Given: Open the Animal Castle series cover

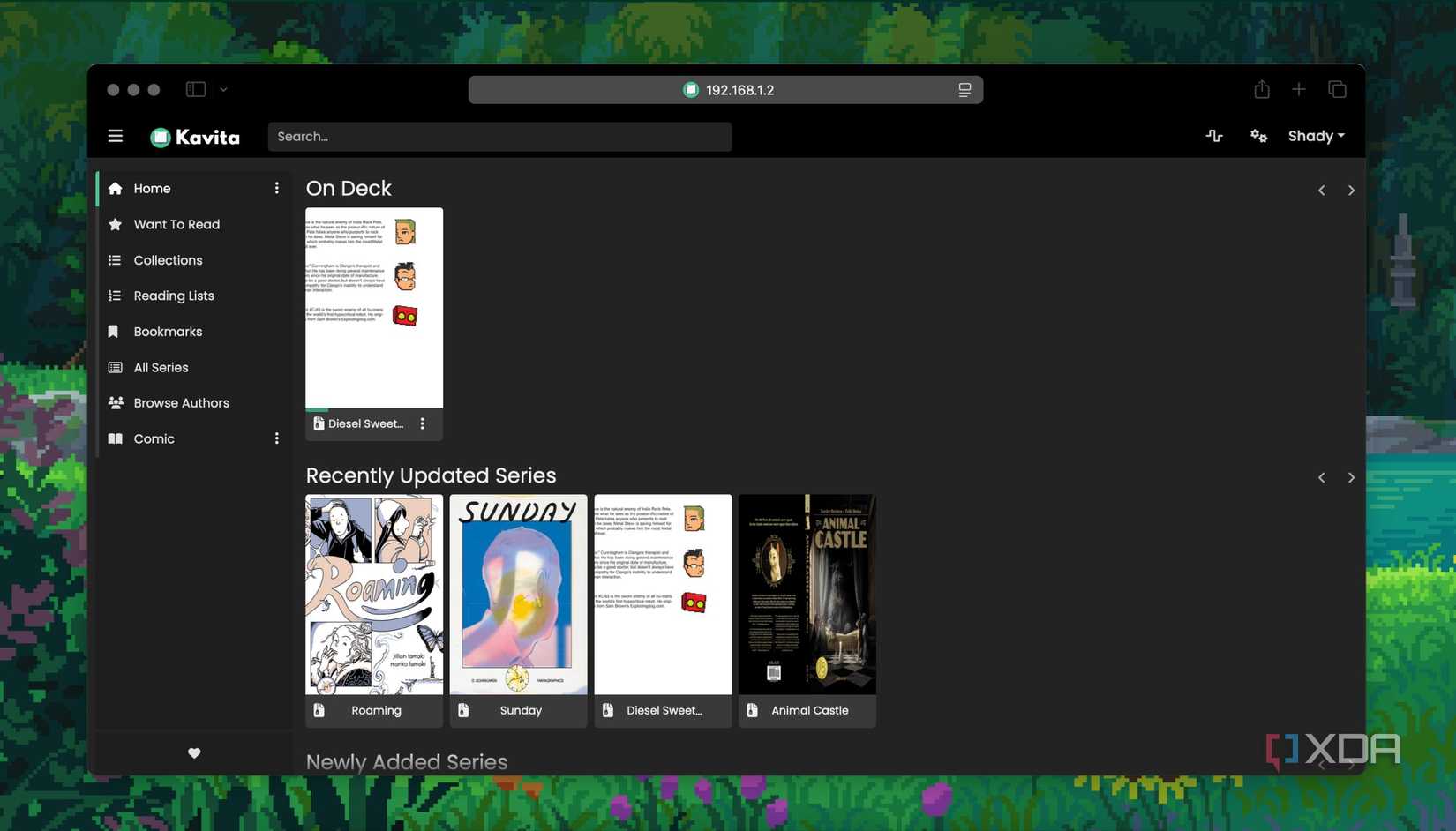Looking at the screenshot, I should 807,595.
